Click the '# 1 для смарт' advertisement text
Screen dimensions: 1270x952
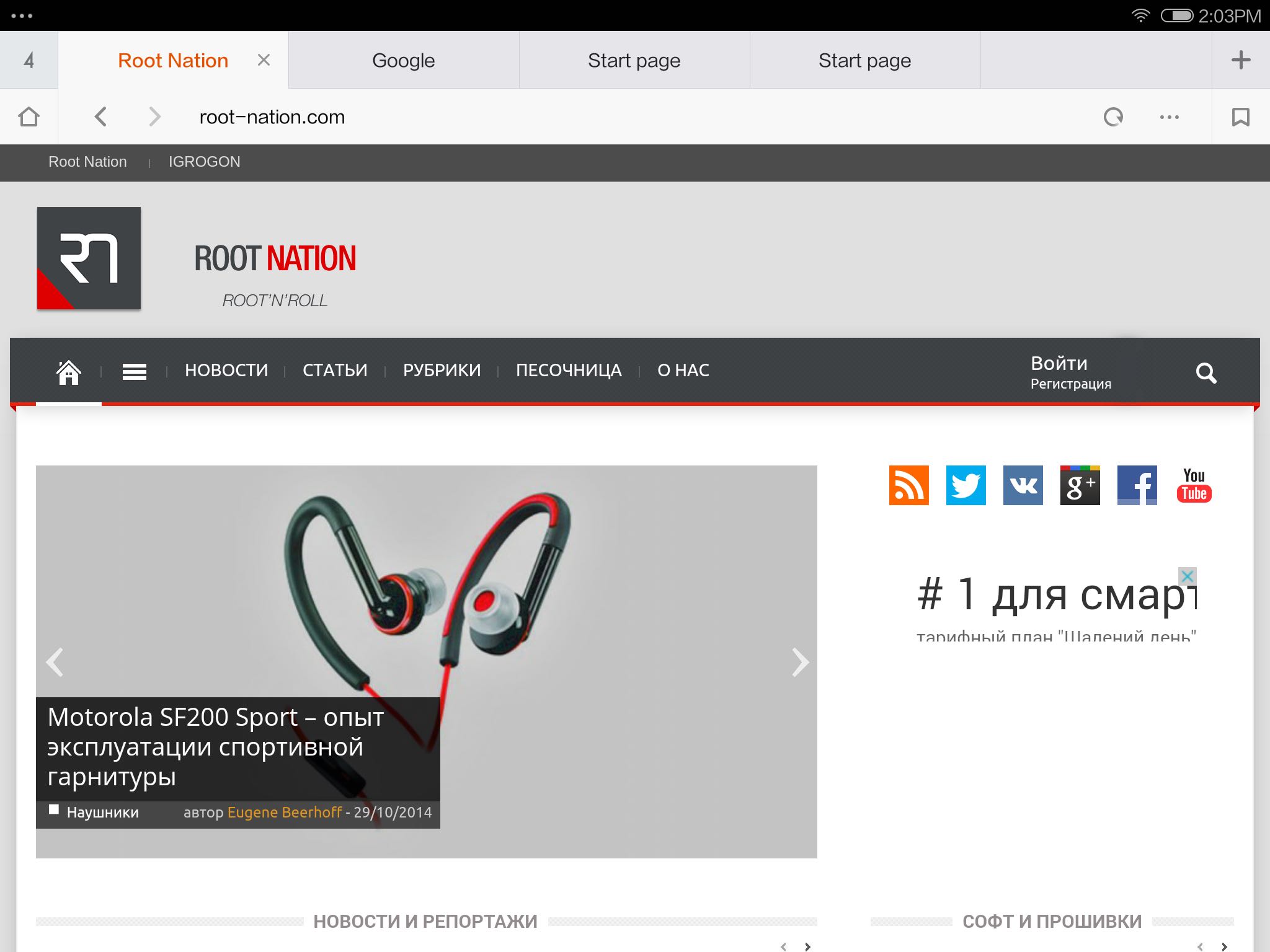(x=1056, y=594)
